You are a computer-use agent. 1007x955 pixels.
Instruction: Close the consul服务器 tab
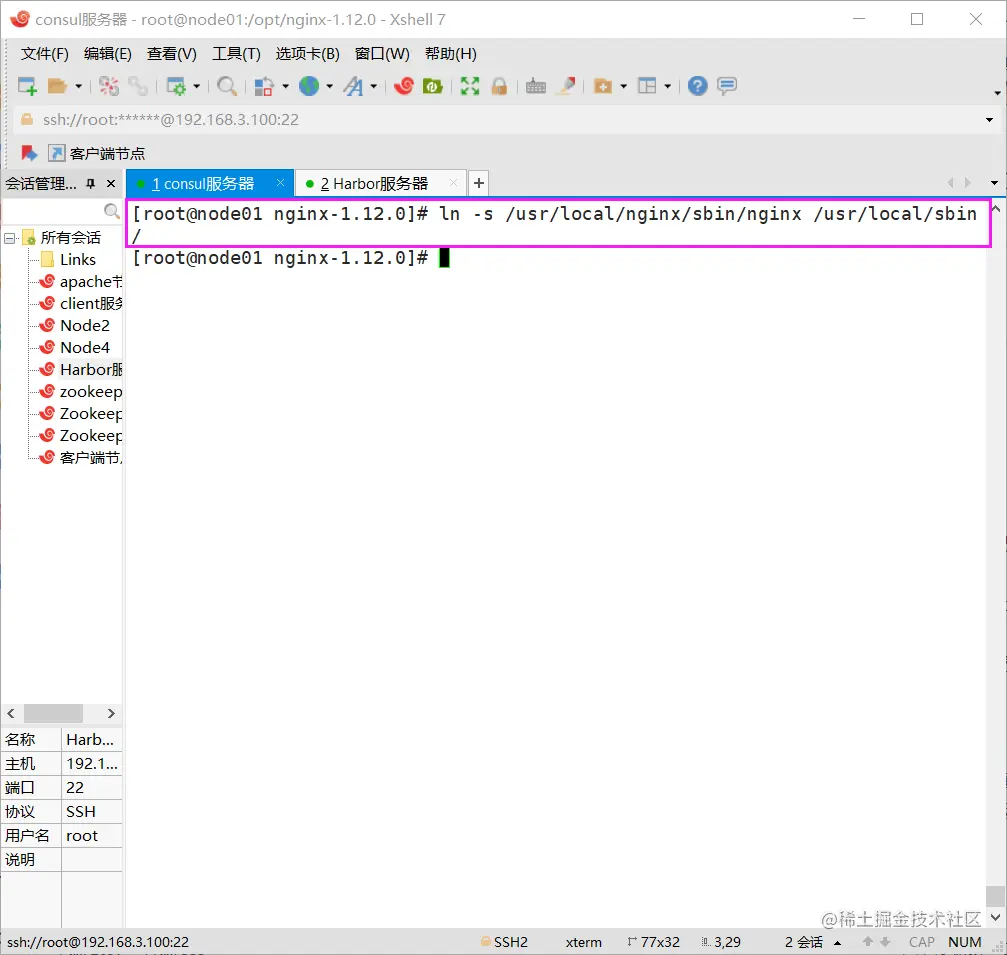281,183
